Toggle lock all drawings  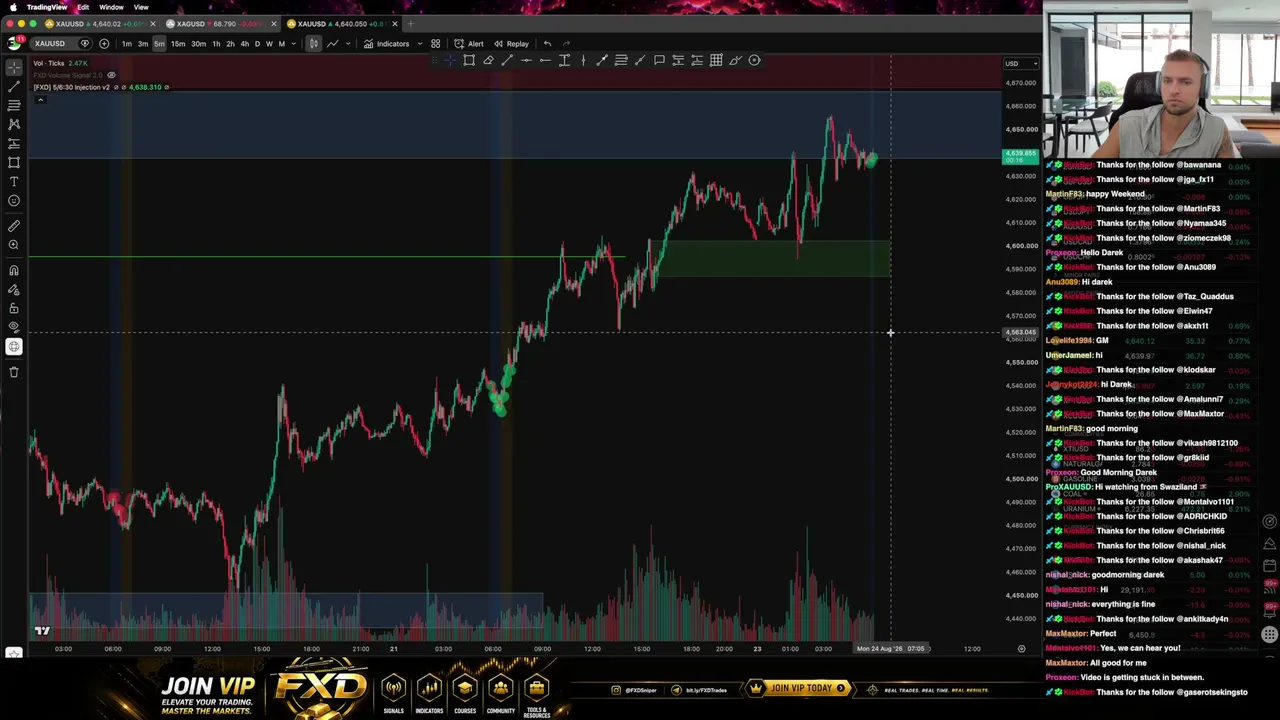click(x=14, y=308)
